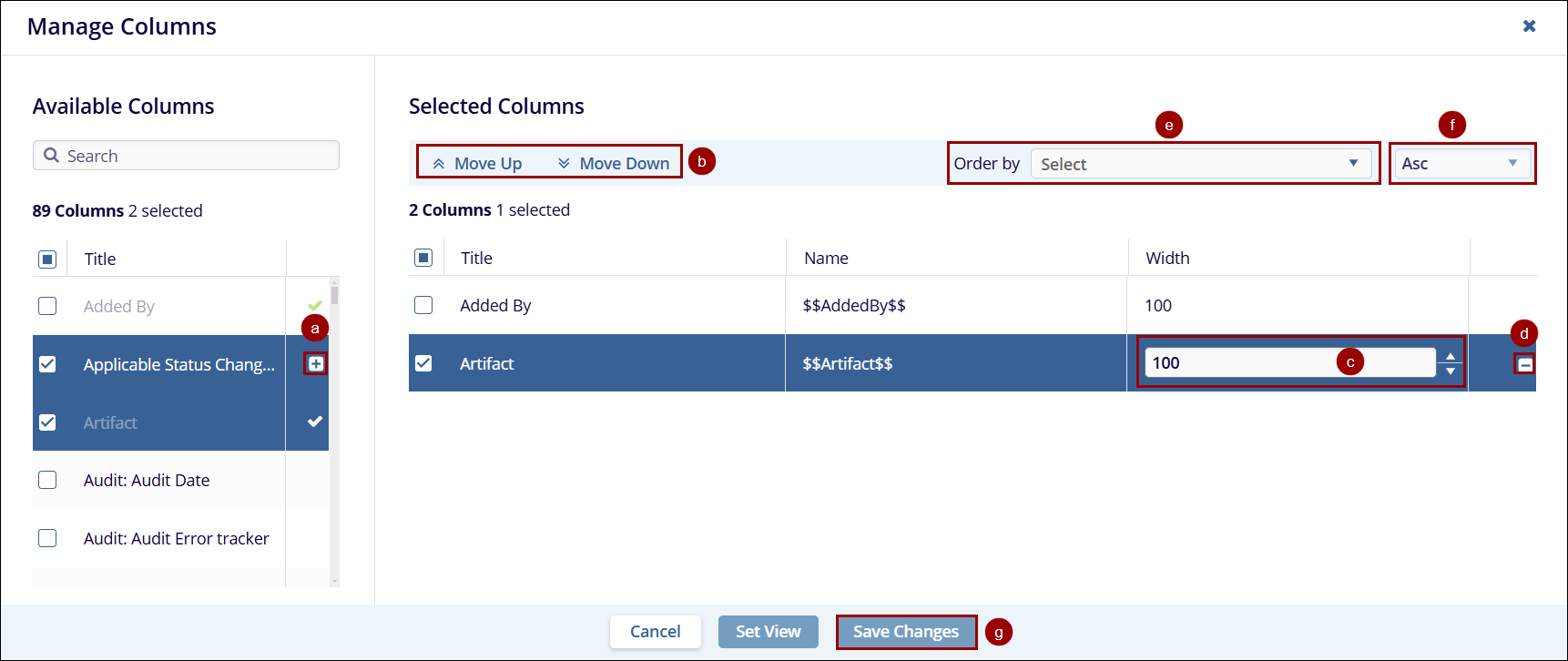Click the minus icon in the Artifact row

1525,365
